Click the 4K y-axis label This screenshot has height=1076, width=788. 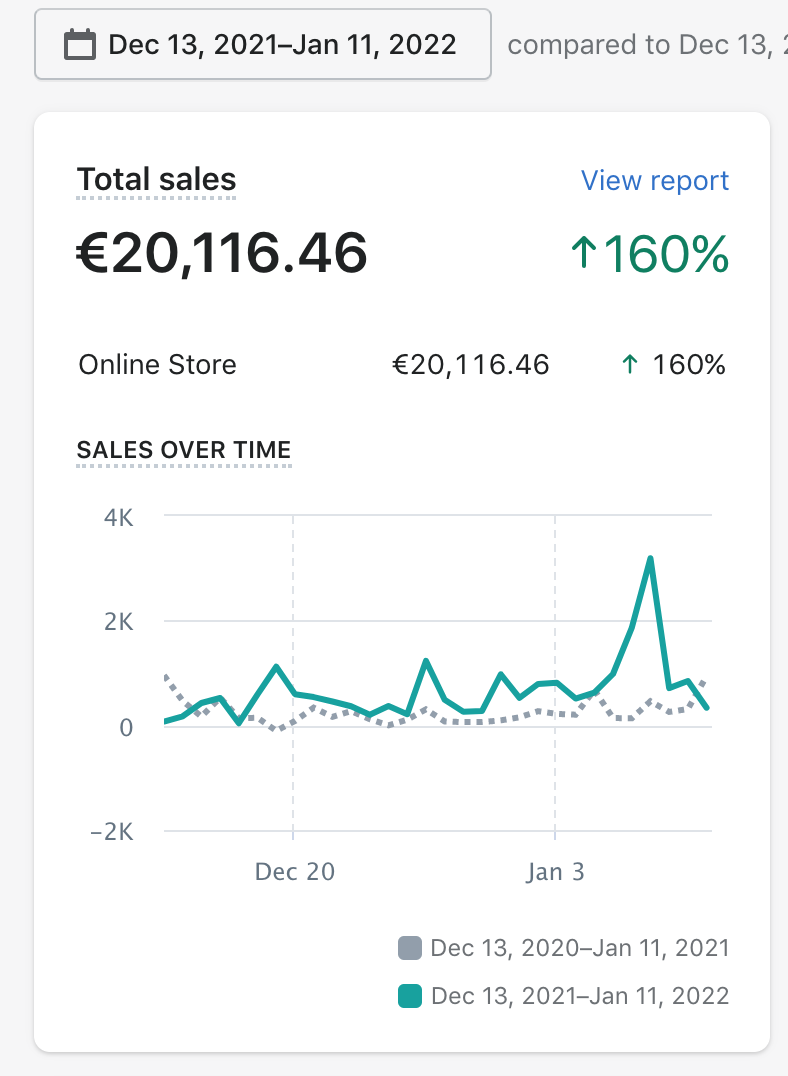click(x=118, y=517)
